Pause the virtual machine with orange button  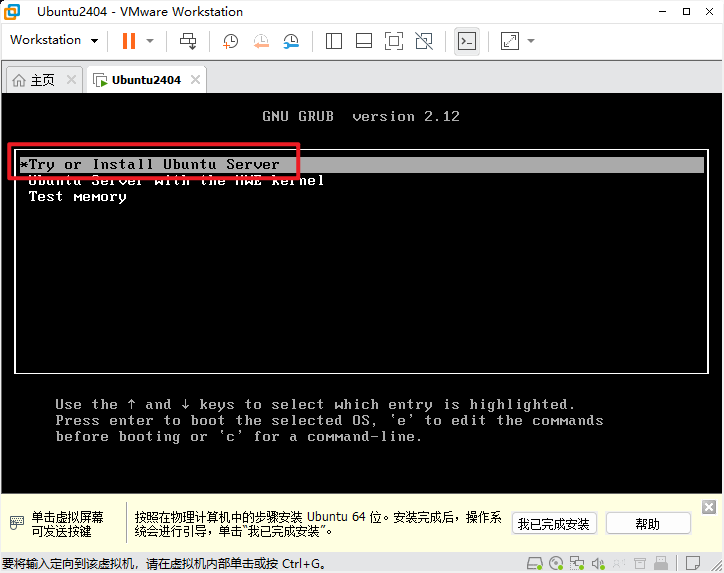click(129, 41)
